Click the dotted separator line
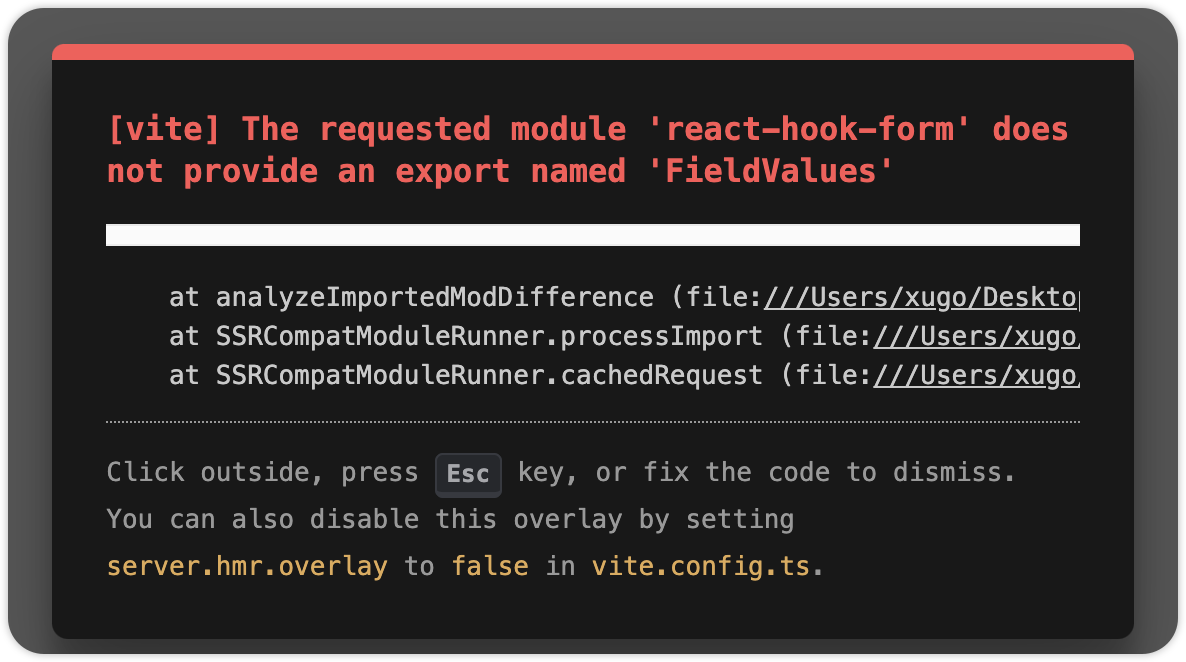 [x=592, y=422]
